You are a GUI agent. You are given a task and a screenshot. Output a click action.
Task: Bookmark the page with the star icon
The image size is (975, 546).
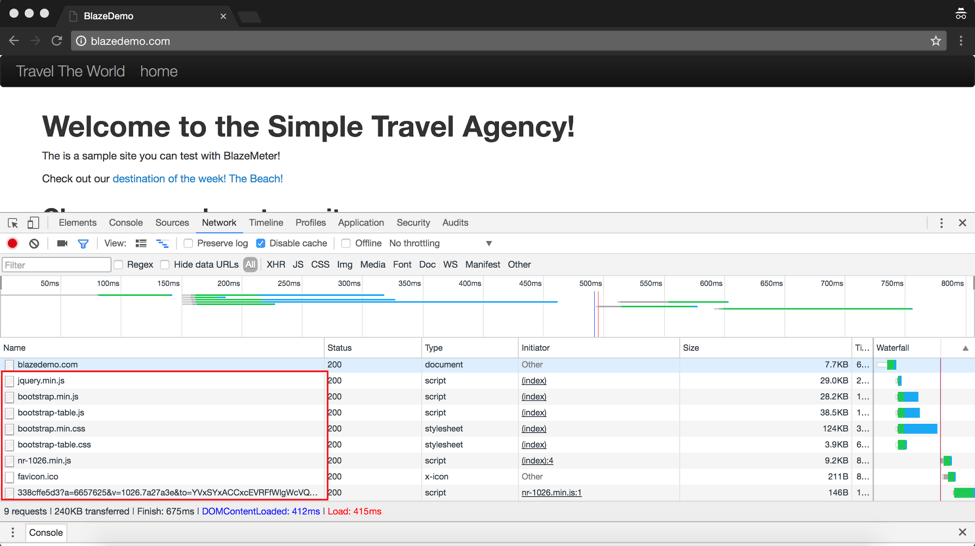(x=936, y=41)
